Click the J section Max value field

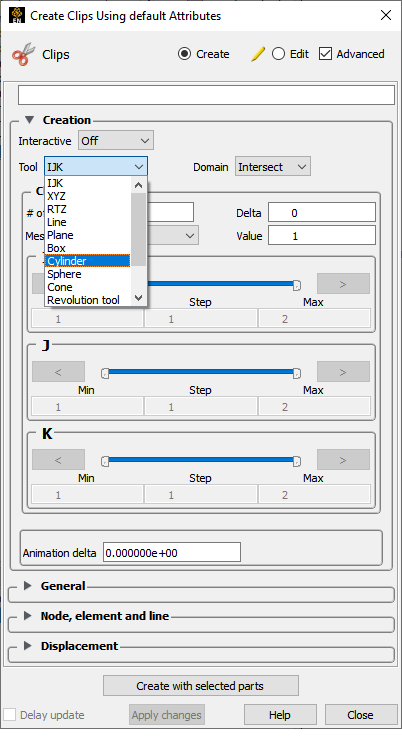coord(314,407)
